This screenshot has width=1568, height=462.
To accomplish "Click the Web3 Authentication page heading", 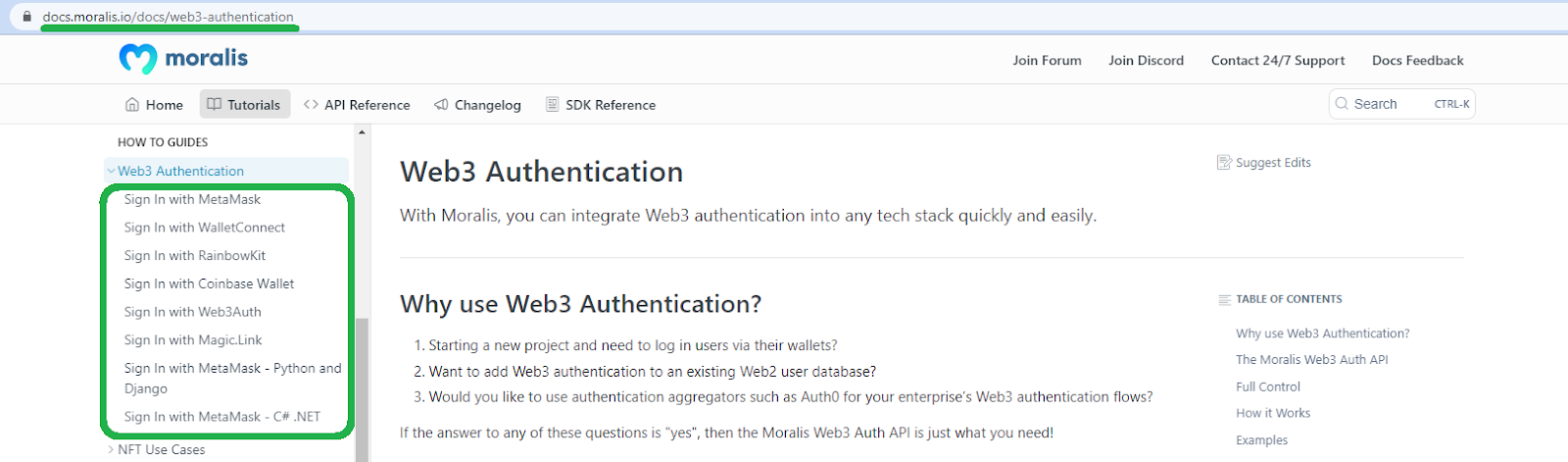I will [x=542, y=172].
